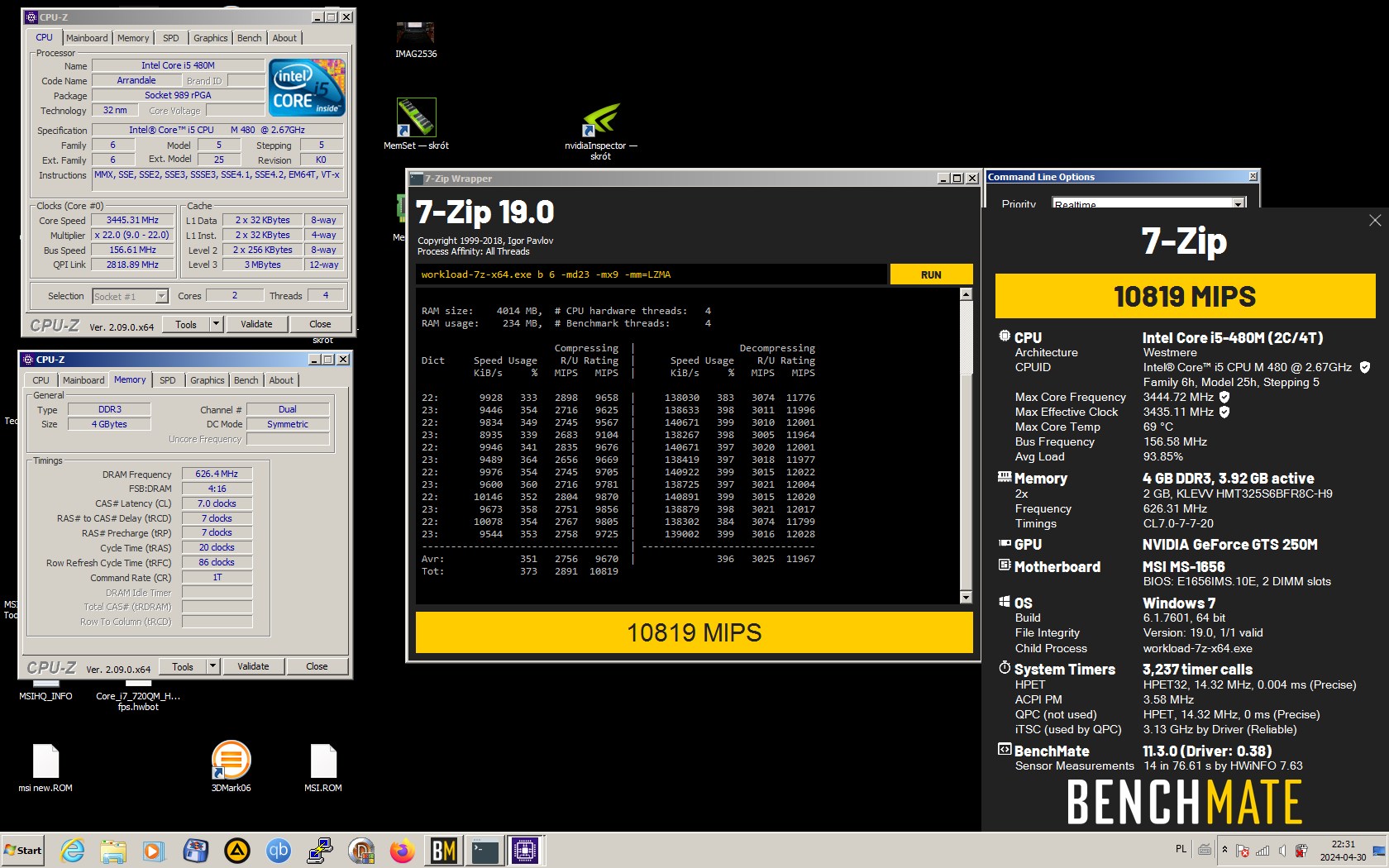Open Windows Explorer folder icon in taskbar
Image resolution: width=1389 pixels, height=868 pixels.
click(113, 850)
